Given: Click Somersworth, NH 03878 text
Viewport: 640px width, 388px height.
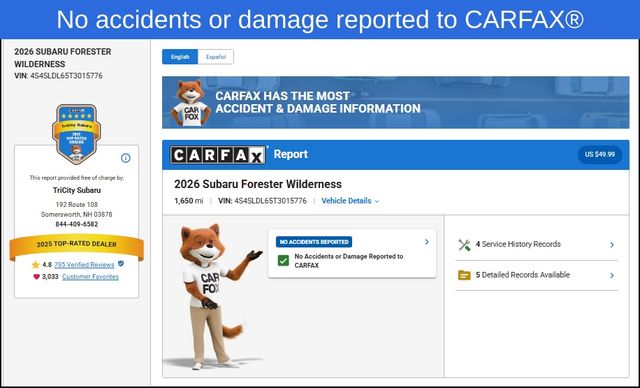Looking at the screenshot, I should pos(77,215).
